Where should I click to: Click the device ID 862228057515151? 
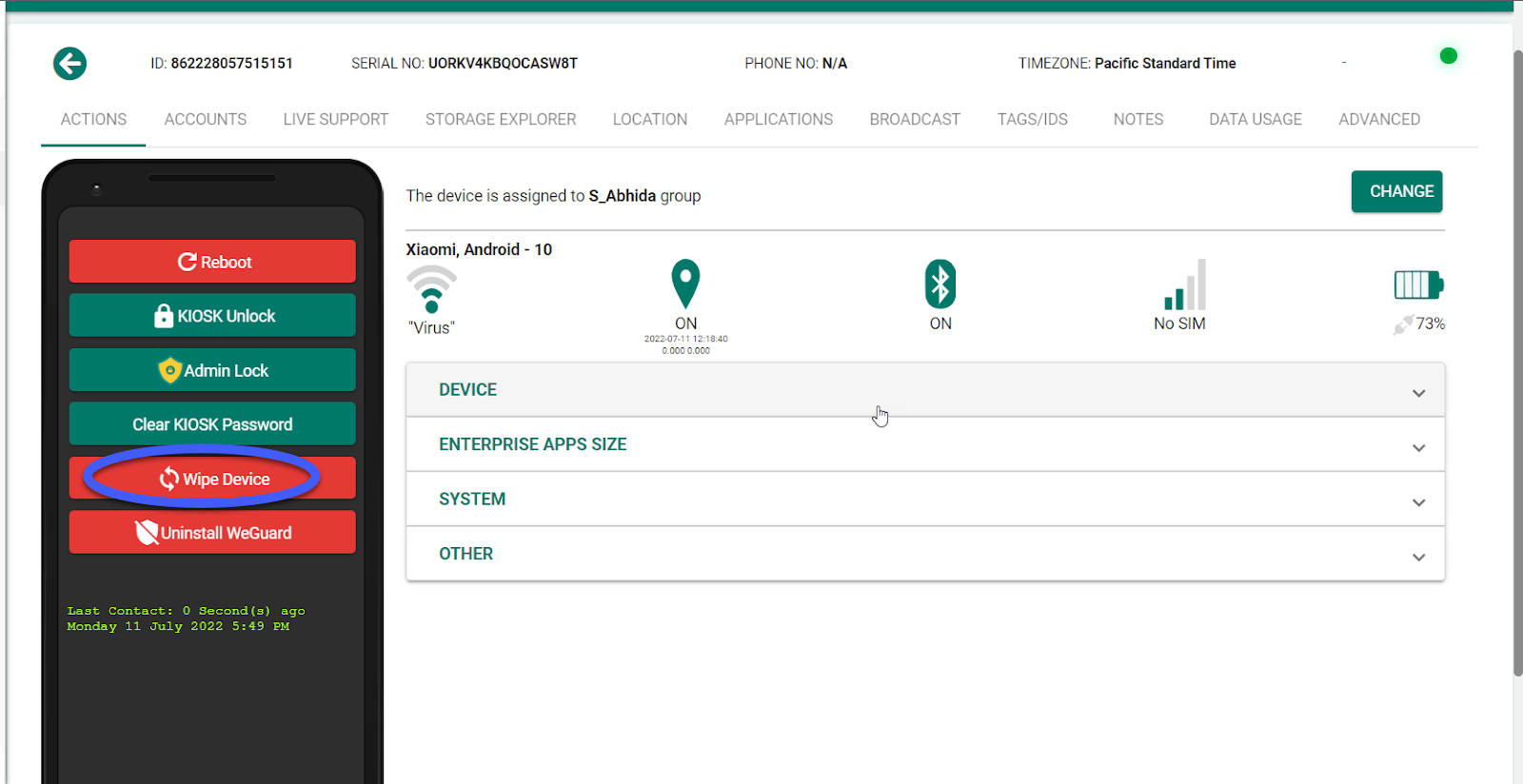tap(232, 63)
